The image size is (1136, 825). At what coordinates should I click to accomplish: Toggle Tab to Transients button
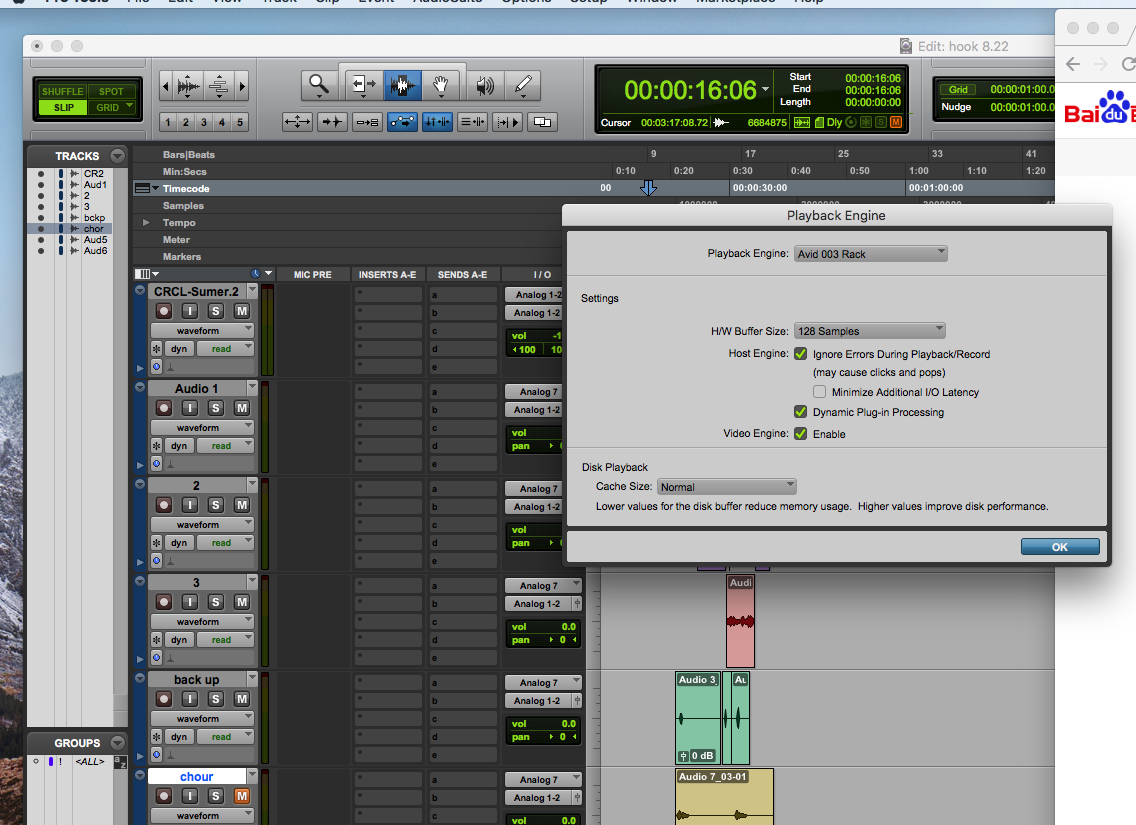pos(332,122)
